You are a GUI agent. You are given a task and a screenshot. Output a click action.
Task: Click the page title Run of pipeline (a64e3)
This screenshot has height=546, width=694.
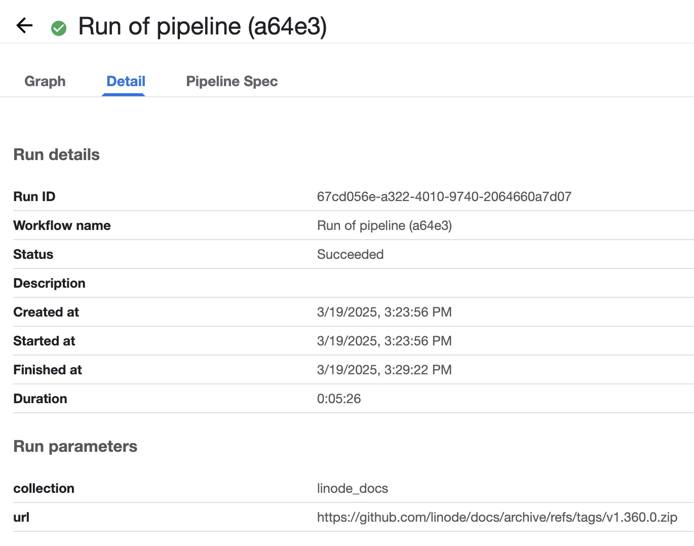202,26
